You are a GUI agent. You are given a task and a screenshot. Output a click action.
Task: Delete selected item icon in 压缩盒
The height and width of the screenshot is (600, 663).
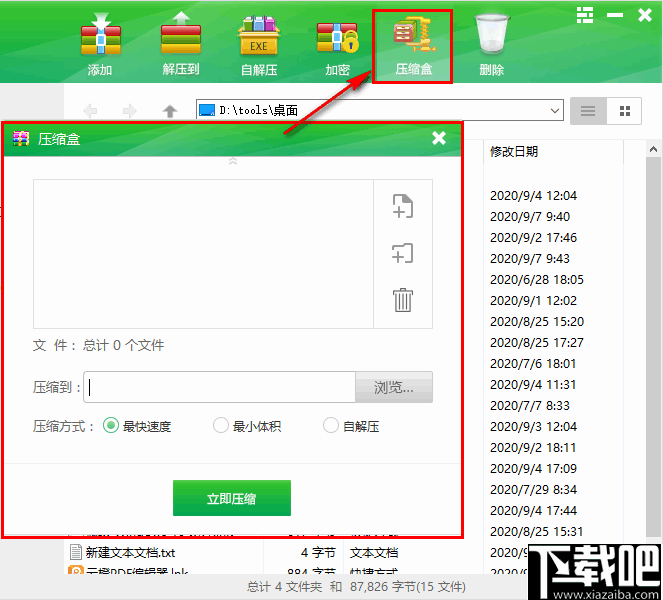pos(403,300)
